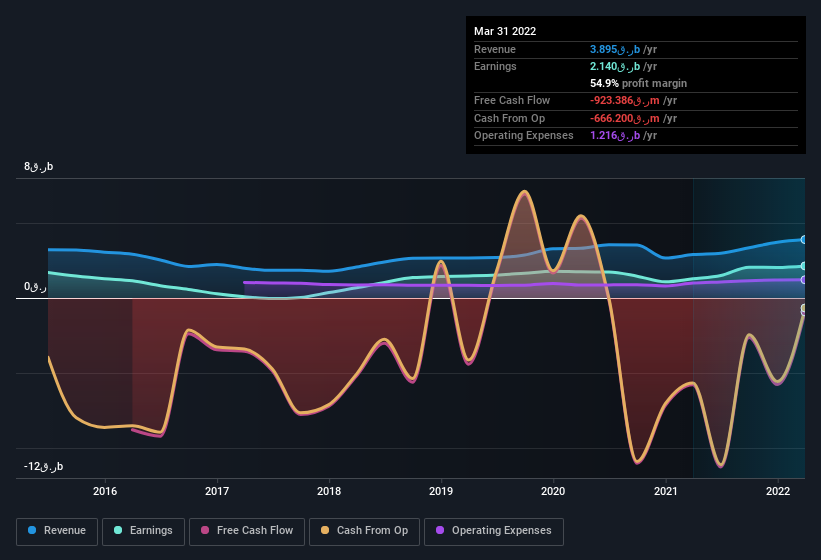This screenshot has width=821, height=560.
Task: Click the purple Operating Expenses legend dot
Action: coord(440,531)
